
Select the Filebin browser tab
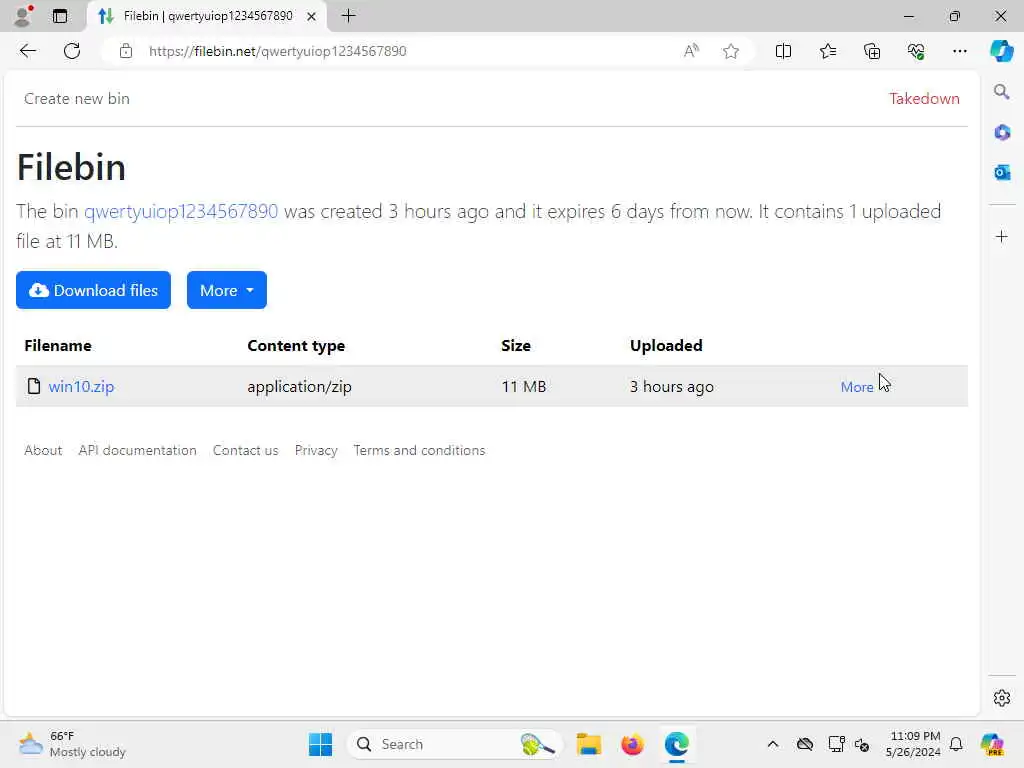pyautogui.click(x=207, y=16)
